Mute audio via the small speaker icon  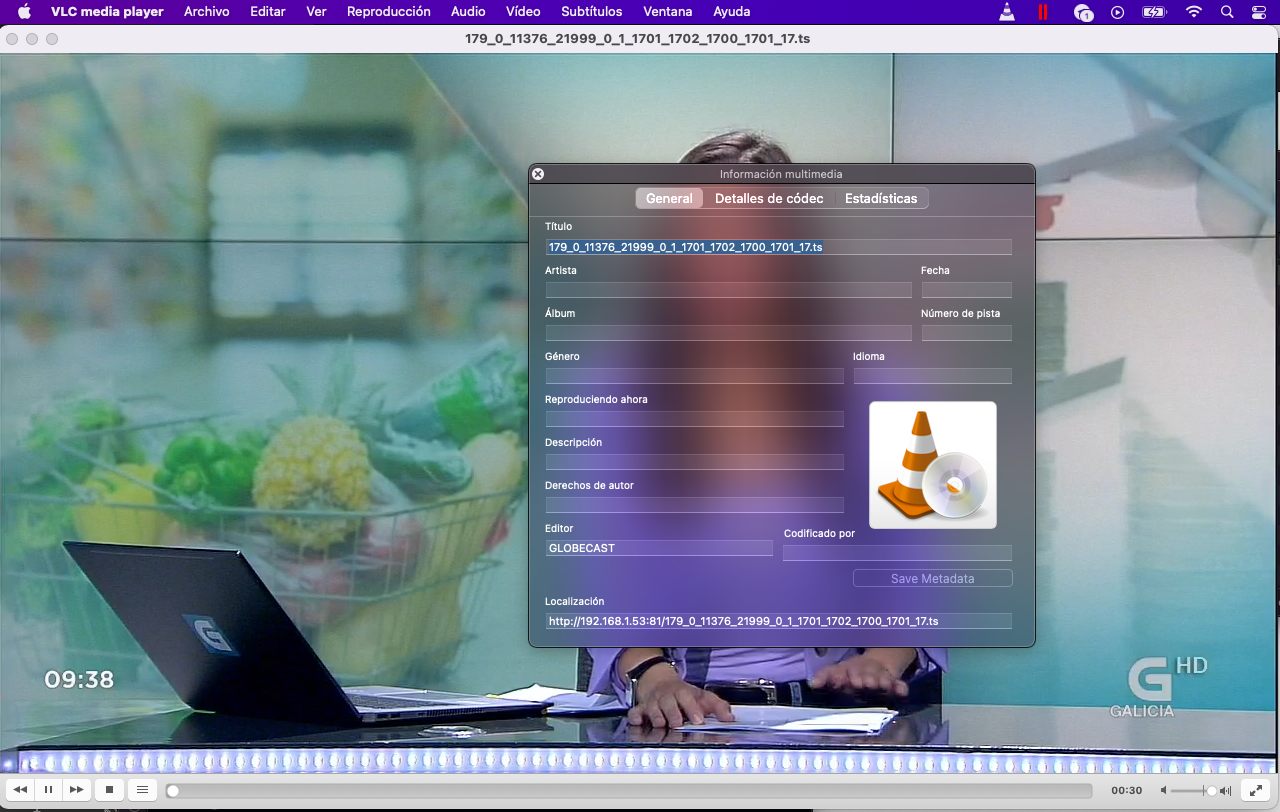tap(1164, 790)
